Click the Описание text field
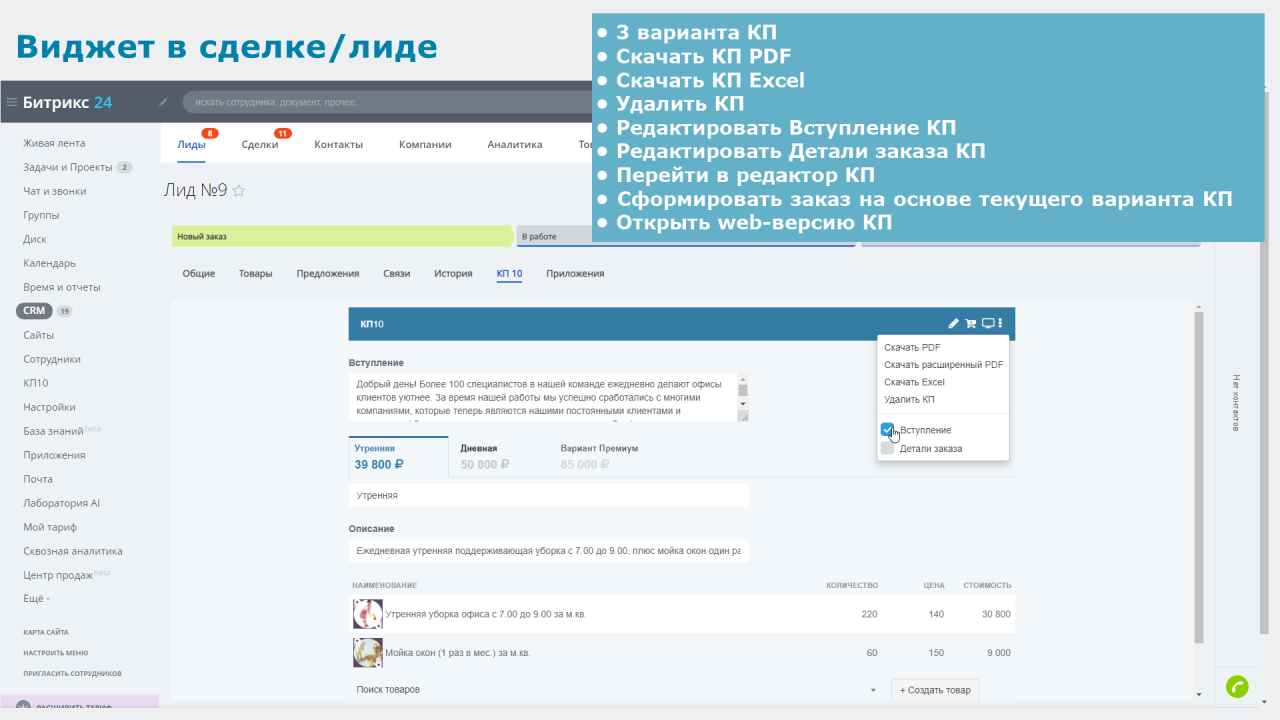The image size is (1280, 720). tap(548, 551)
